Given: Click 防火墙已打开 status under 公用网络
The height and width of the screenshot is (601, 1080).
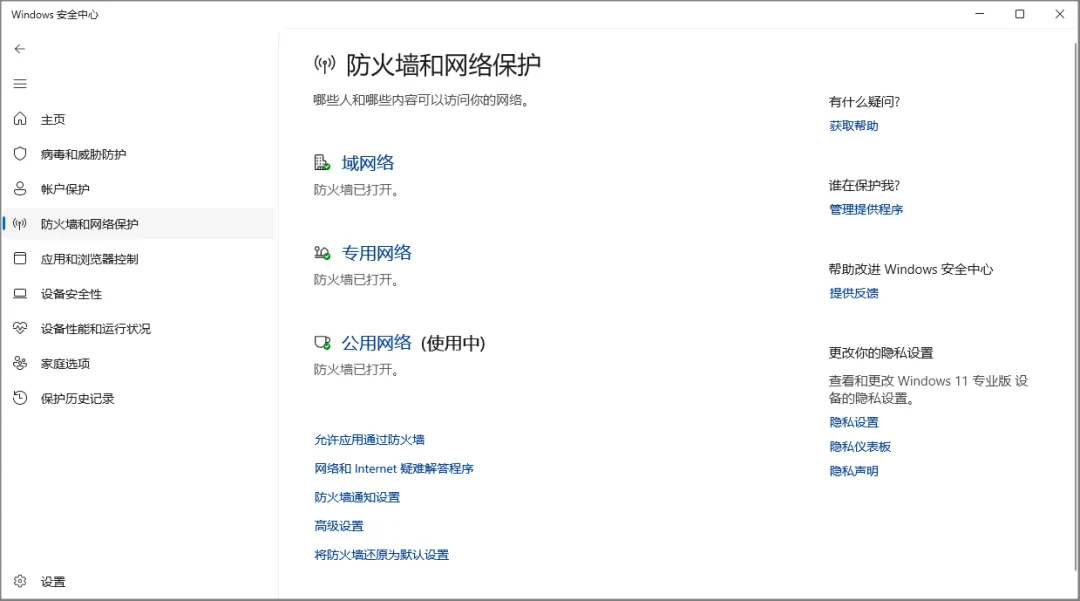Looking at the screenshot, I should coord(357,370).
